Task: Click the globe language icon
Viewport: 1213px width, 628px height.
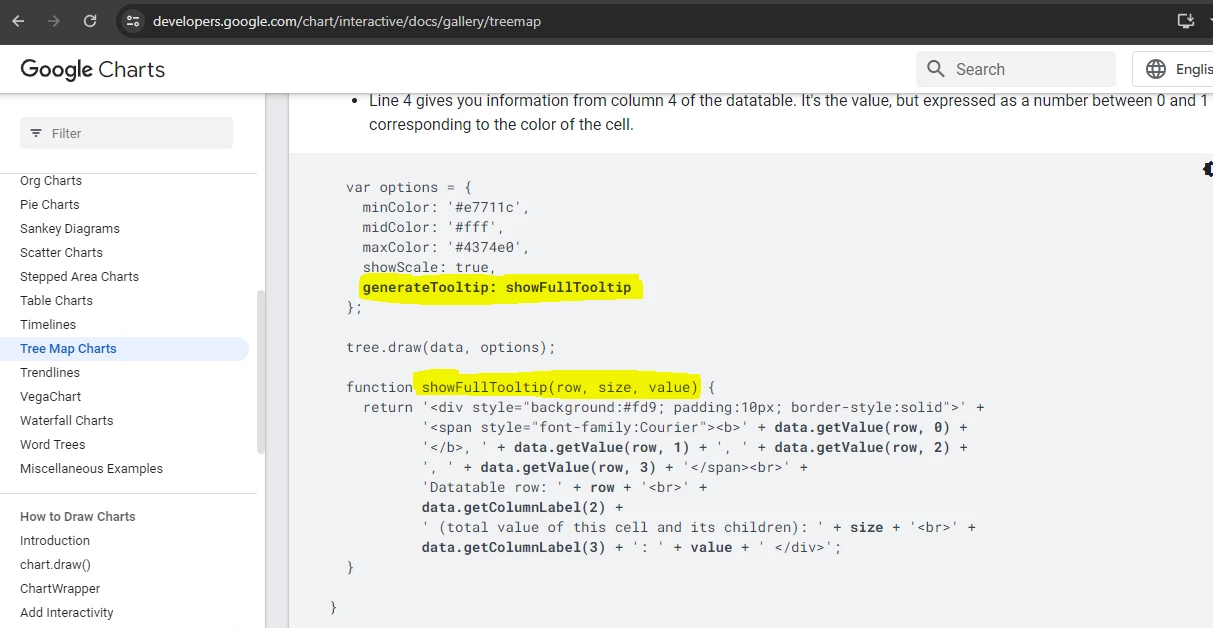Action: click(1156, 69)
